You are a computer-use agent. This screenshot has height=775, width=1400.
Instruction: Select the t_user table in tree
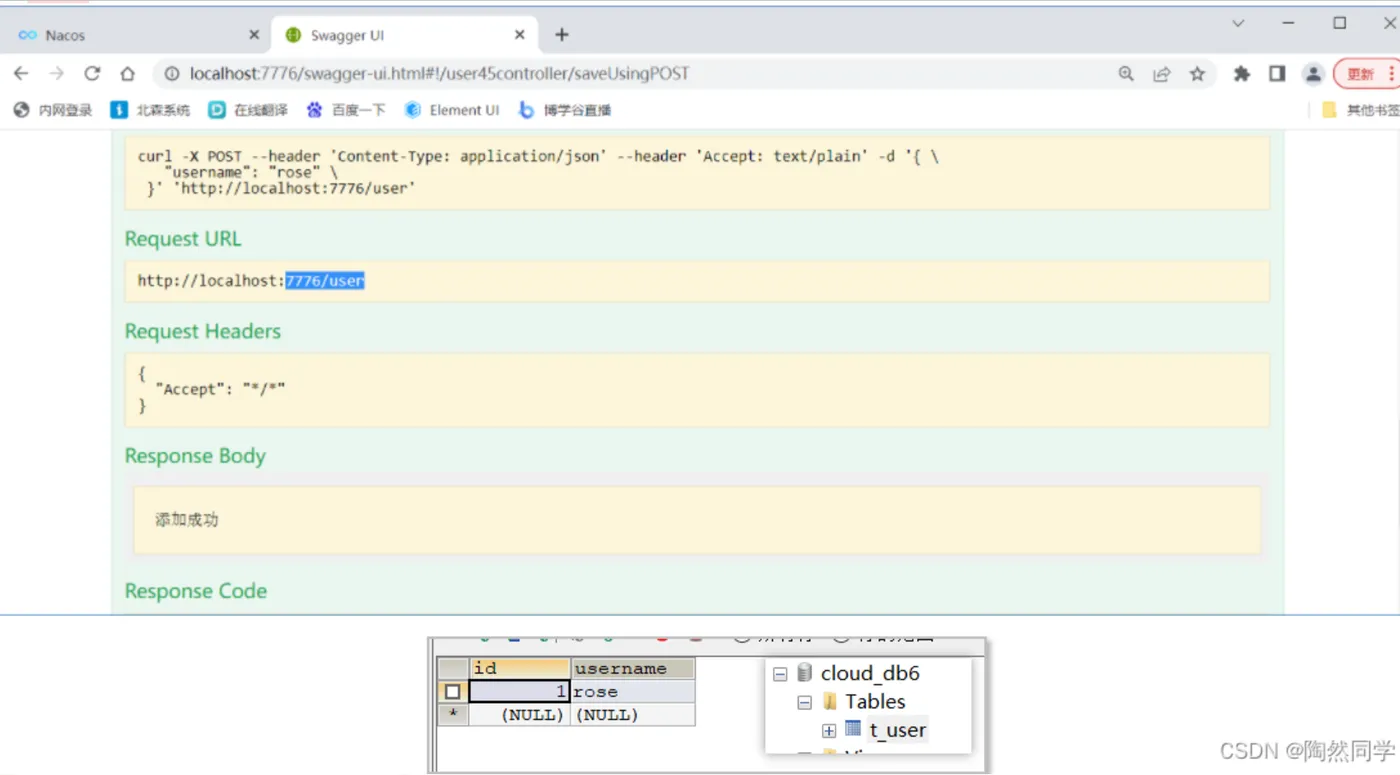click(x=898, y=730)
